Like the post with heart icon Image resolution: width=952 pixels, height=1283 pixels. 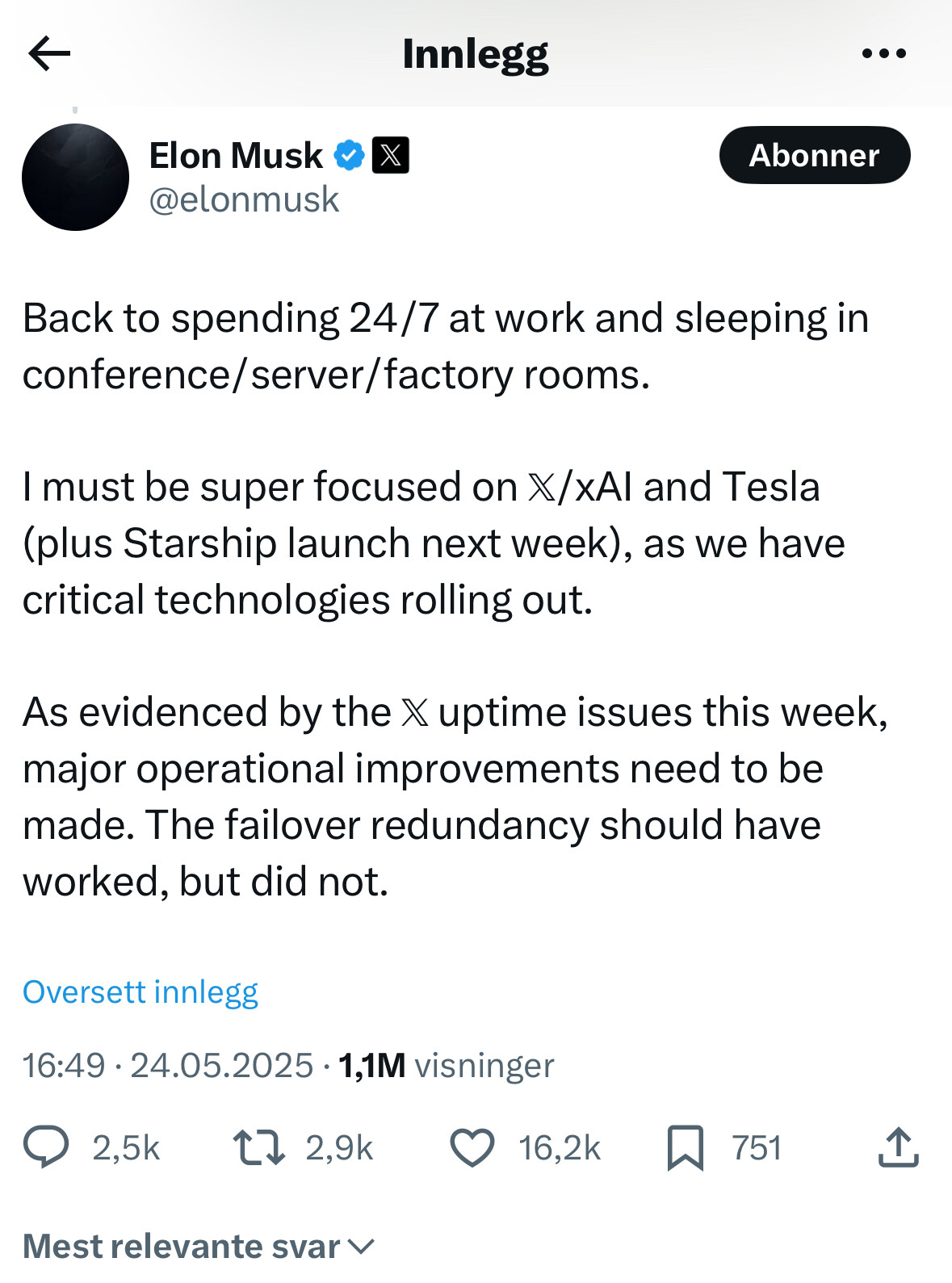pos(472,1148)
